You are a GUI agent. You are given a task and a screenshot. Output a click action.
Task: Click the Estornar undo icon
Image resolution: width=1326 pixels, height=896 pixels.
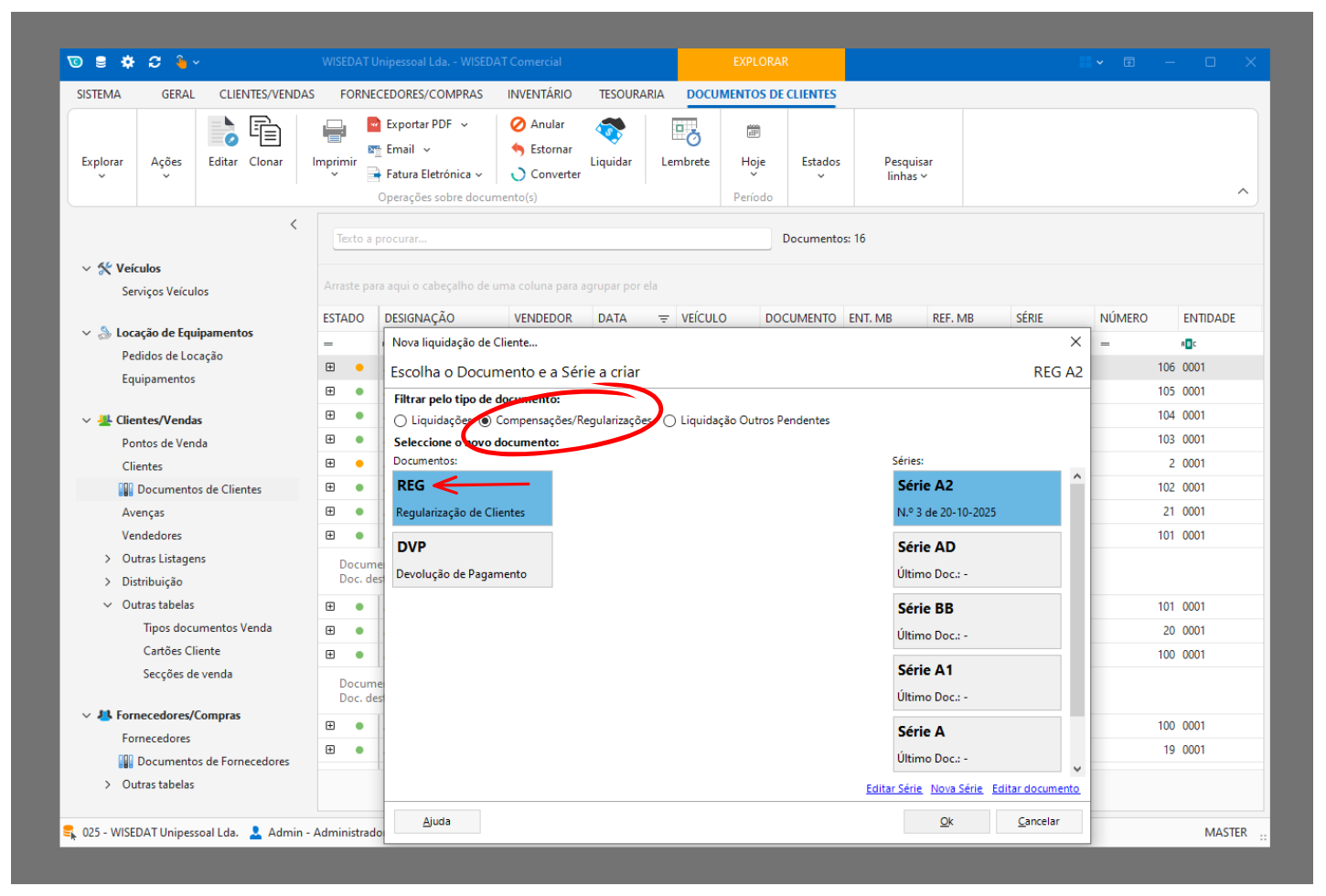tap(519, 149)
